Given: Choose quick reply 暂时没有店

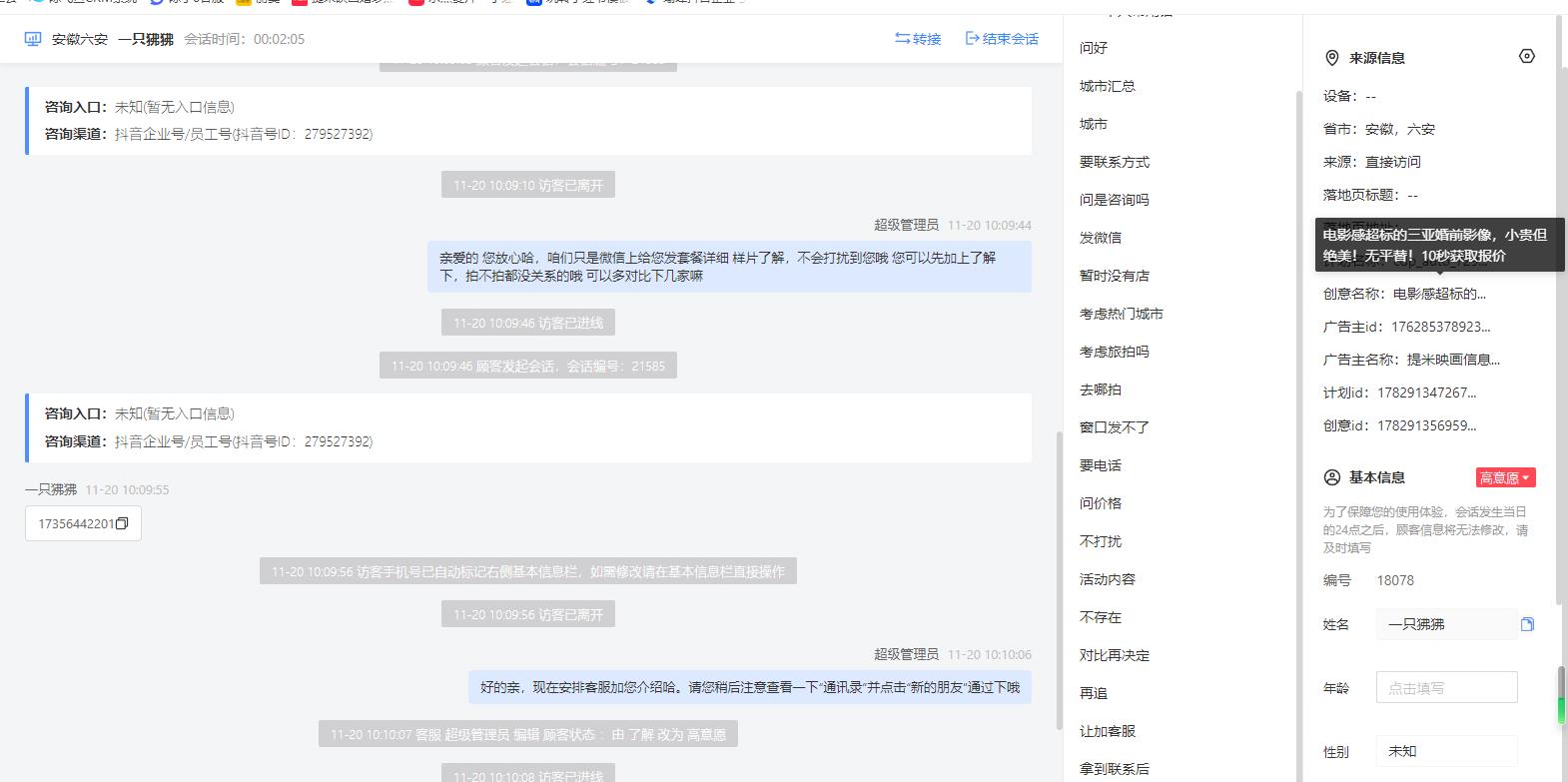Looking at the screenshot, I should (1115, 276).
